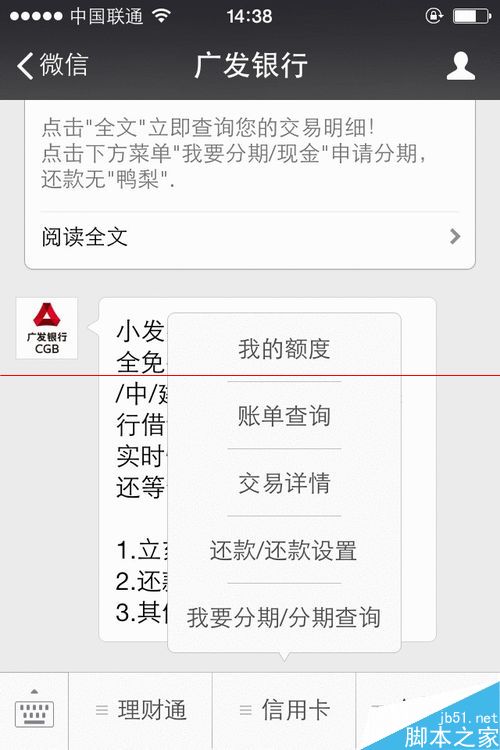Tap the signal strength dots indicator
The height and width of the screenshot is (750, 500).
36,16
